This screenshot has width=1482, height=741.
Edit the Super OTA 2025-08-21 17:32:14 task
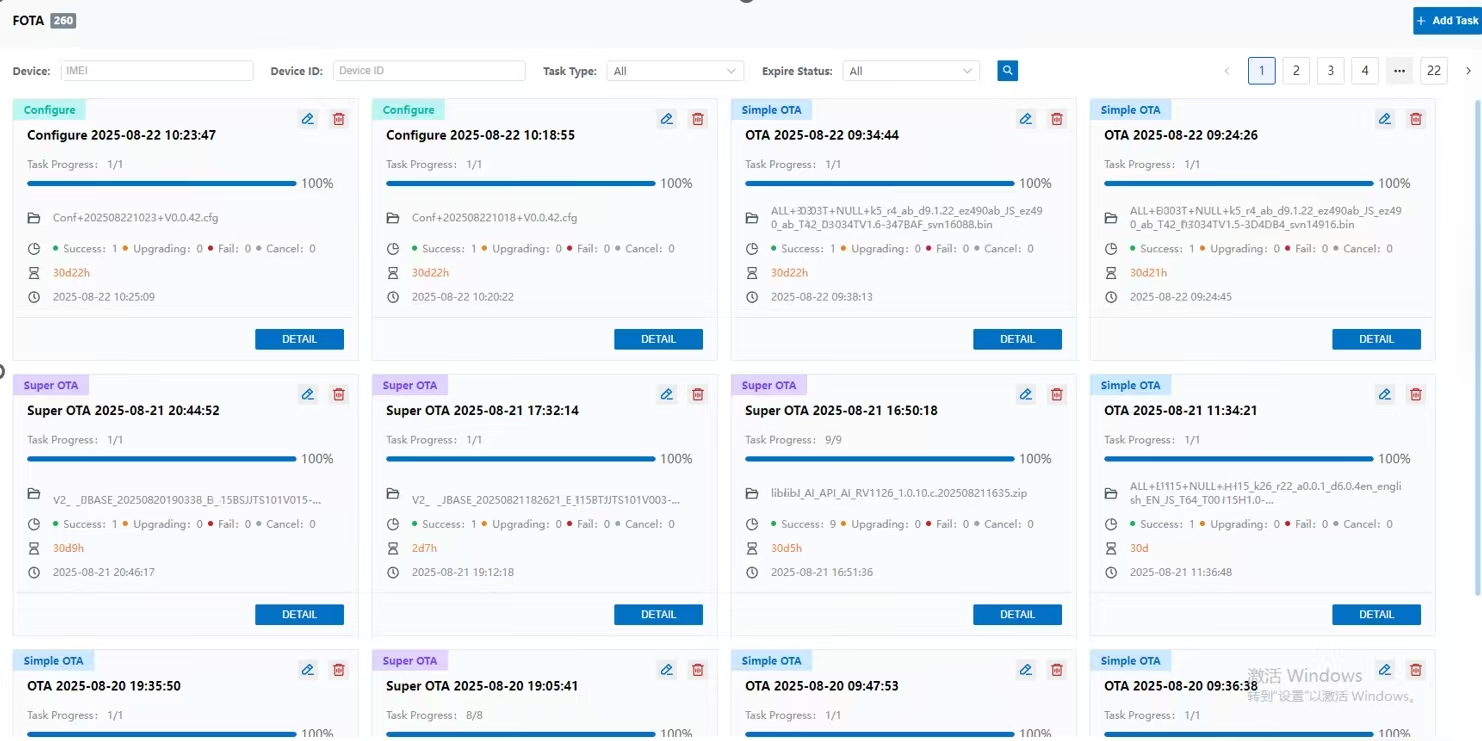667,394
